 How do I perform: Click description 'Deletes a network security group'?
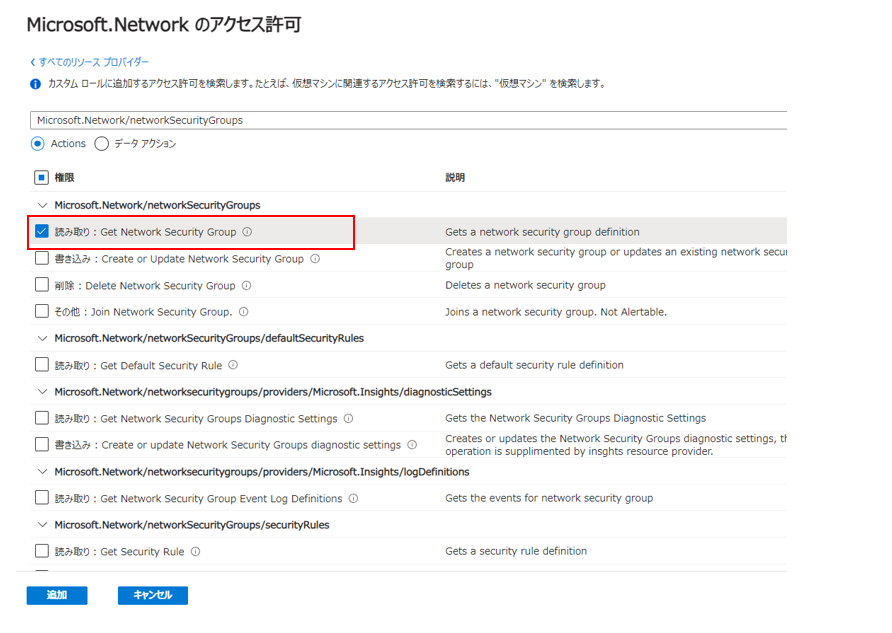click(525, 285)
